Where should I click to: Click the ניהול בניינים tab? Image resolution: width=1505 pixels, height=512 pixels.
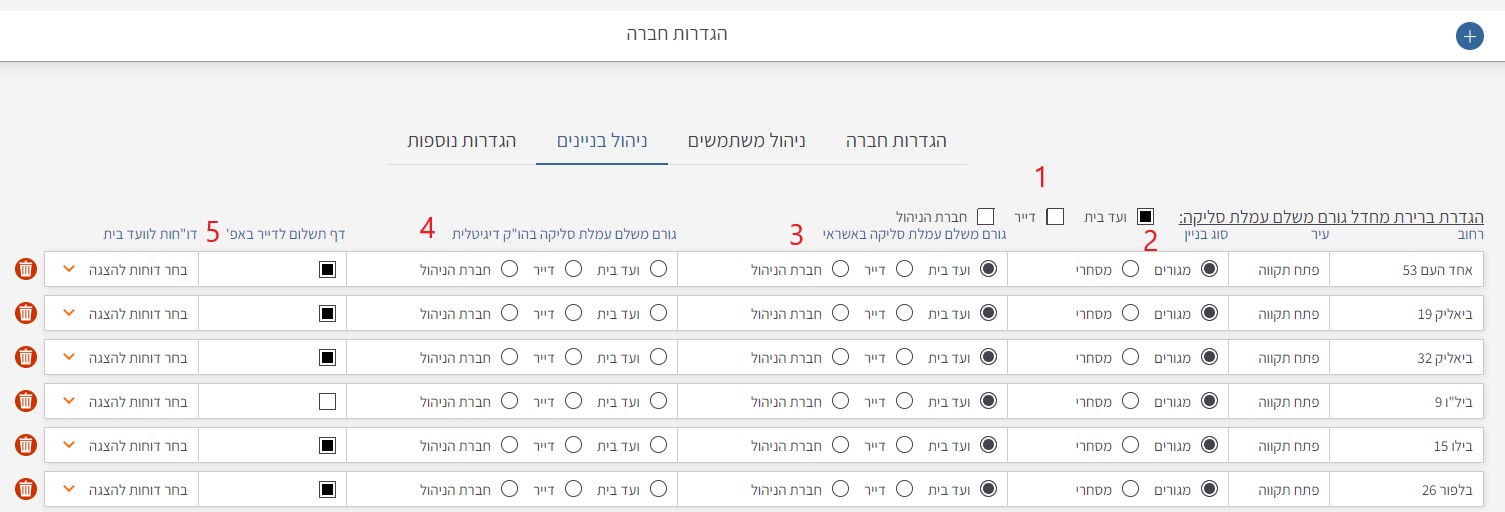pyautogui.click(x=601, y=141)
